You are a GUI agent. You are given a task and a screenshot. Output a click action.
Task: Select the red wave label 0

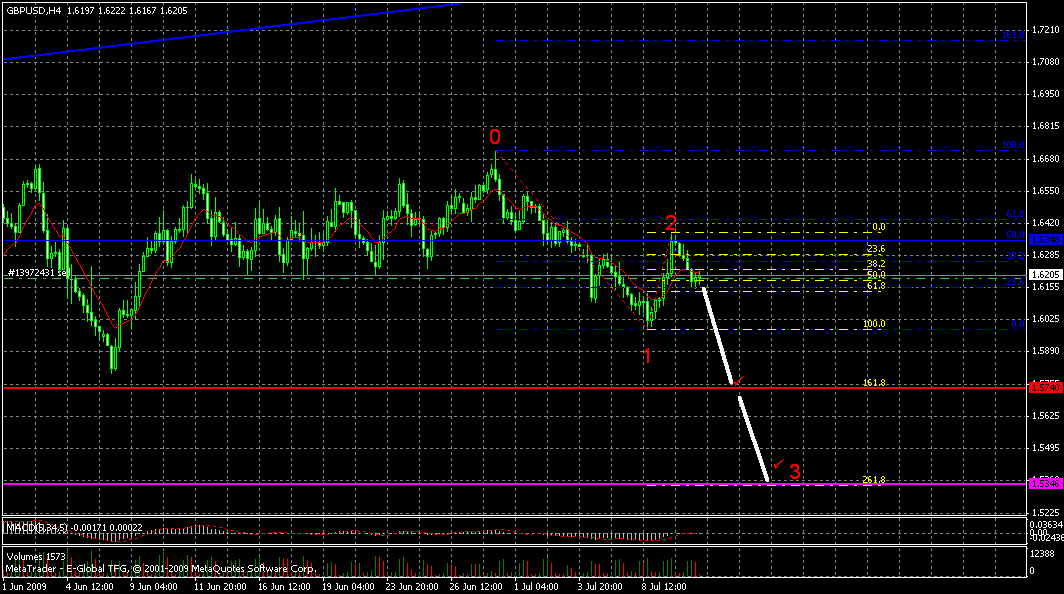click(495, 137)
